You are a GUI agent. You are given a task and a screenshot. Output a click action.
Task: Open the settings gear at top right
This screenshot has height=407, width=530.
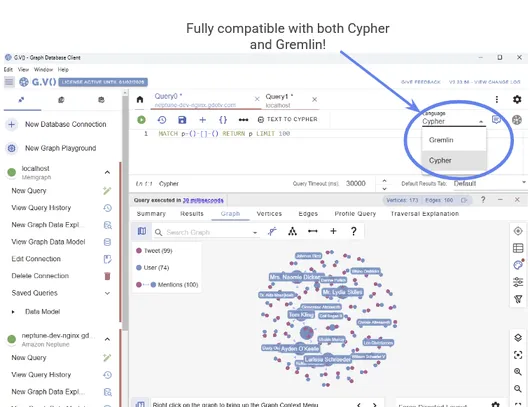[x=517, y=99]
